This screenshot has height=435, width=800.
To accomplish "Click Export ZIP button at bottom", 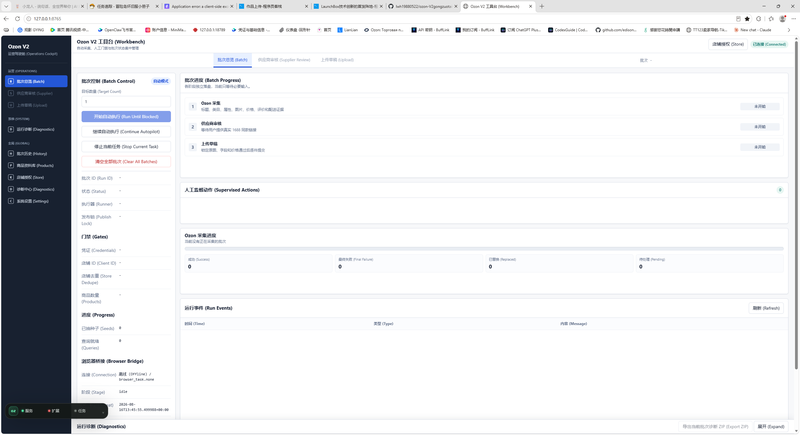I will tap(715, 426).
